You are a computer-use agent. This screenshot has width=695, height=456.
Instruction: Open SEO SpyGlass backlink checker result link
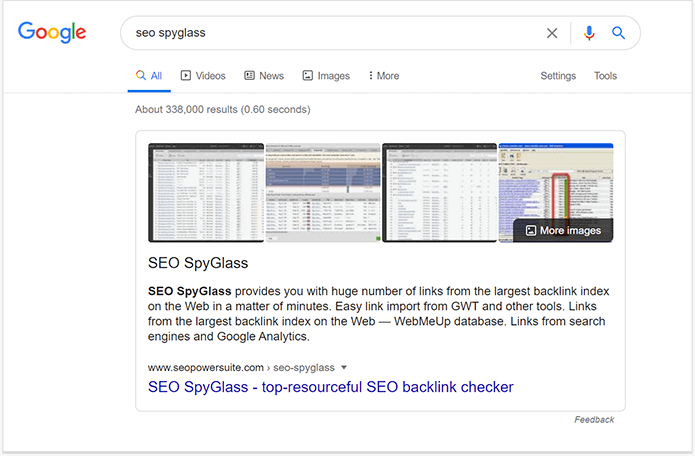[x=331, y=387]
